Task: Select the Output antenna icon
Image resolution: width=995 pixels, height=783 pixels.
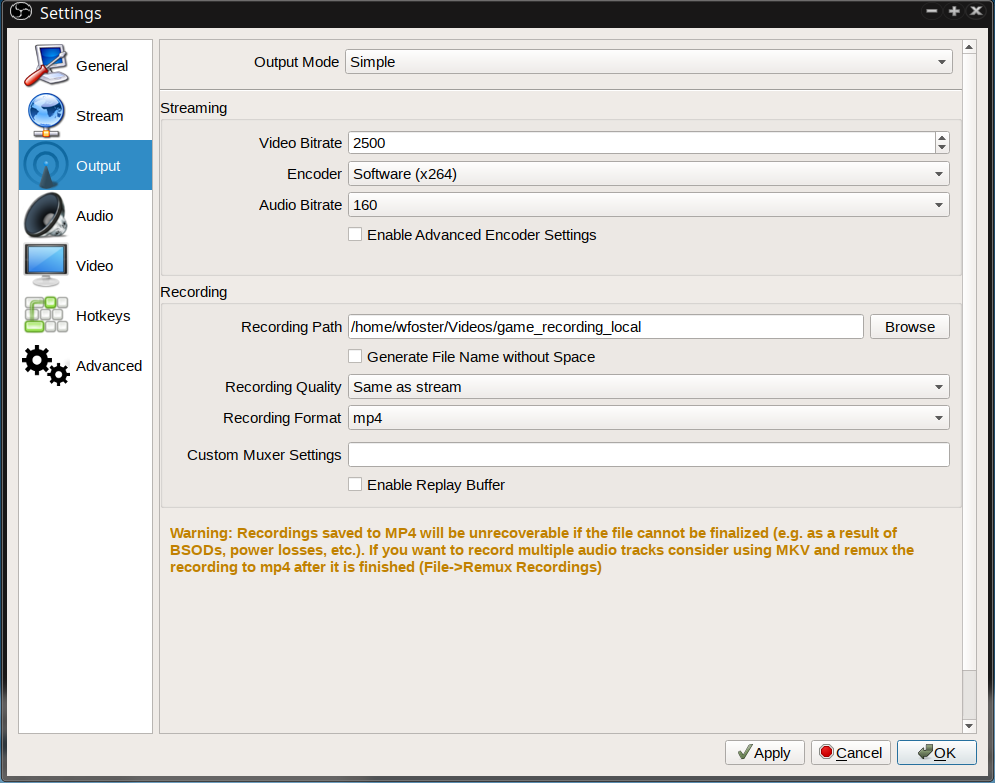Action: pos(46,166)
